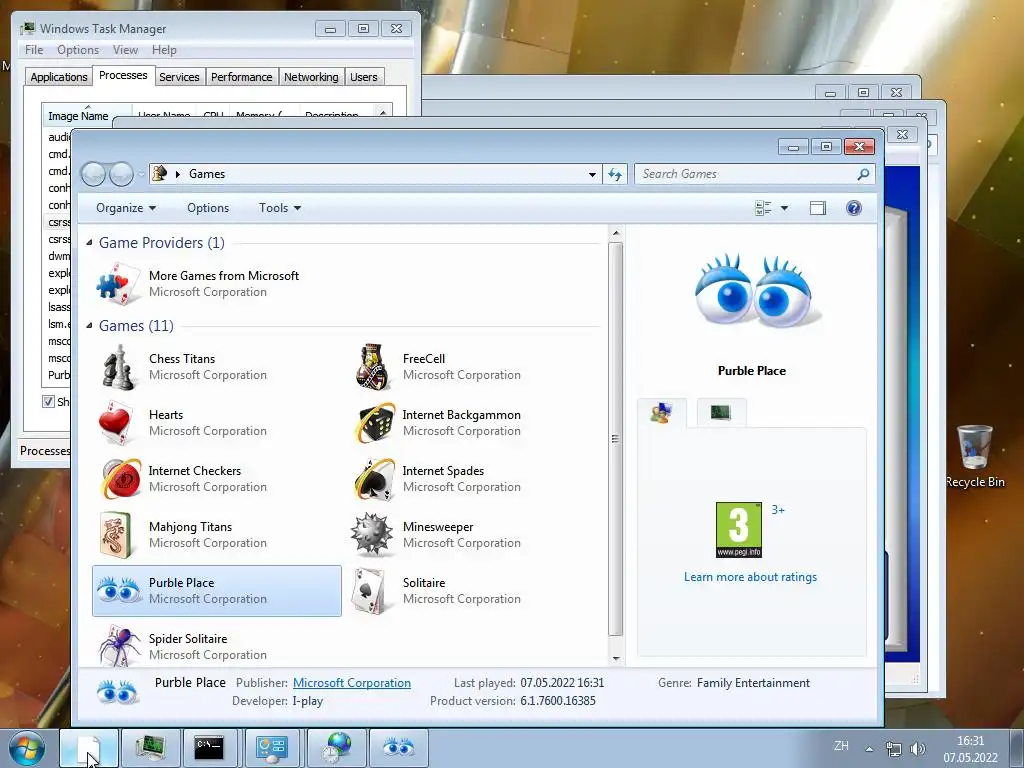The height and width of the screenshot is (768, 1024).
Task: Click the Show desktop button
Action: (1017, 748)
